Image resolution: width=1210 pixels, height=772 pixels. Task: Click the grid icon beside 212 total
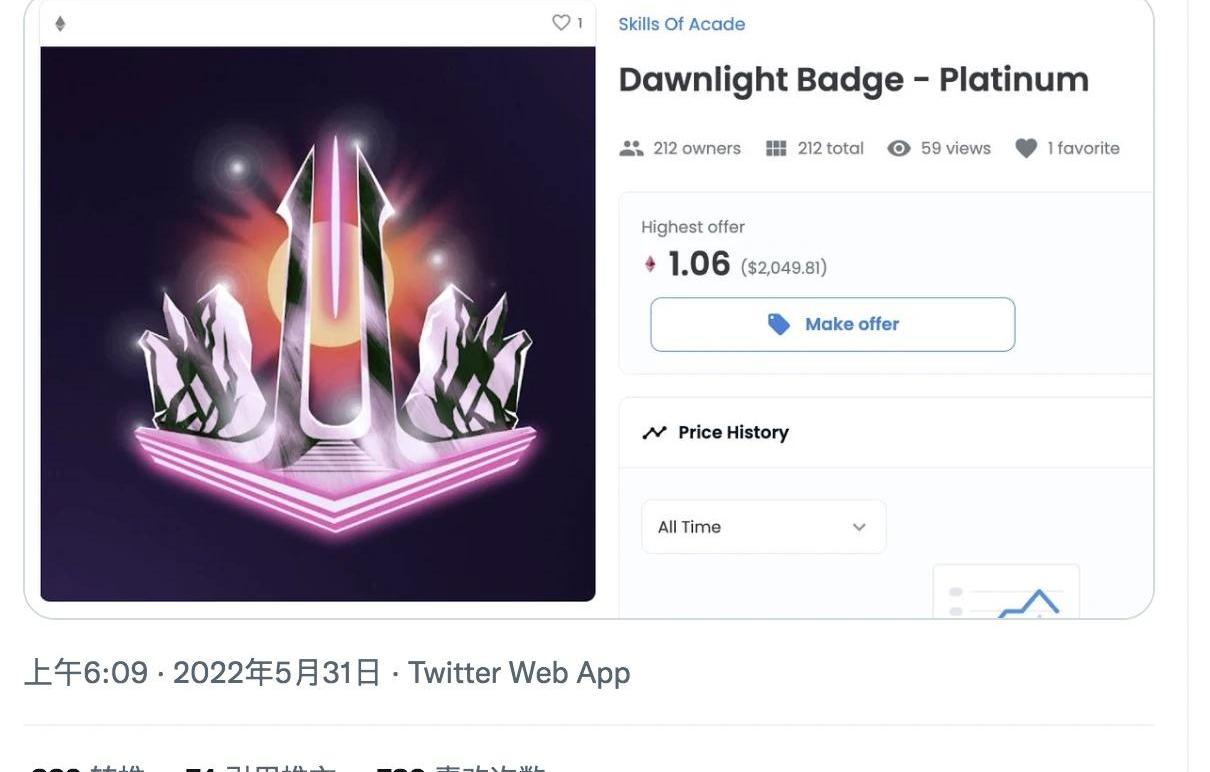click(x=776, y=148)
